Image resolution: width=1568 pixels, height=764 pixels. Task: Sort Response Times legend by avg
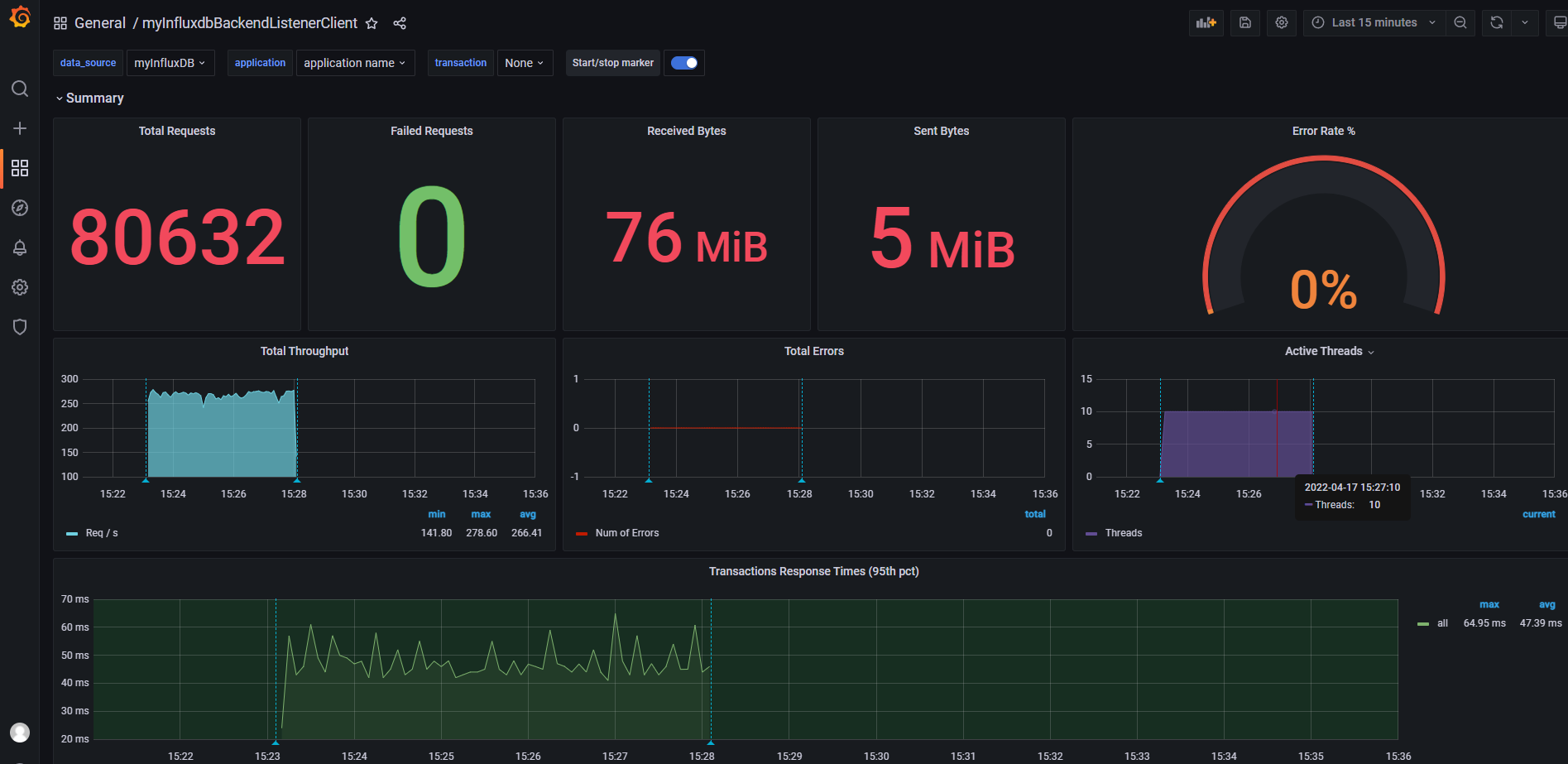pyautogui.click(x=1547, y=604)
